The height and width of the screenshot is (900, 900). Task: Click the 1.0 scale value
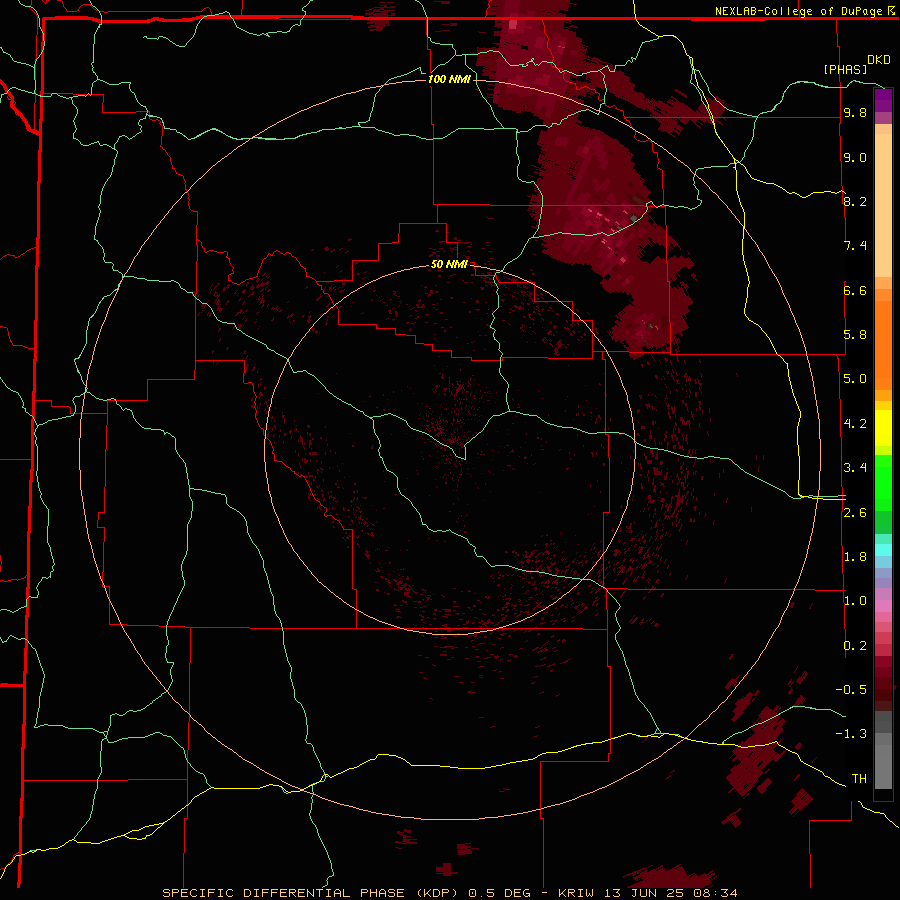point(855,601)
